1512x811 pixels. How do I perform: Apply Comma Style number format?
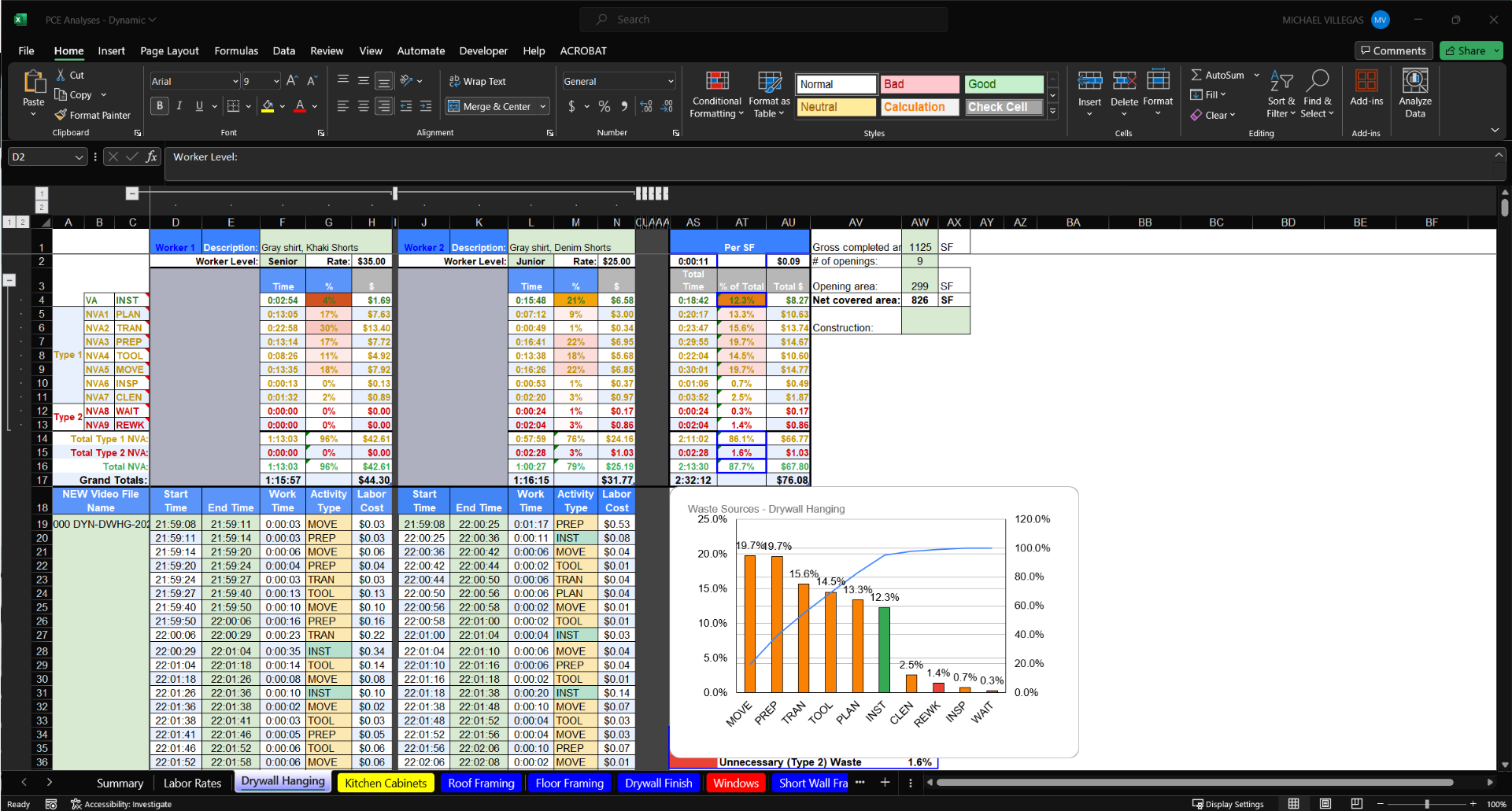[x=624, y=105]
